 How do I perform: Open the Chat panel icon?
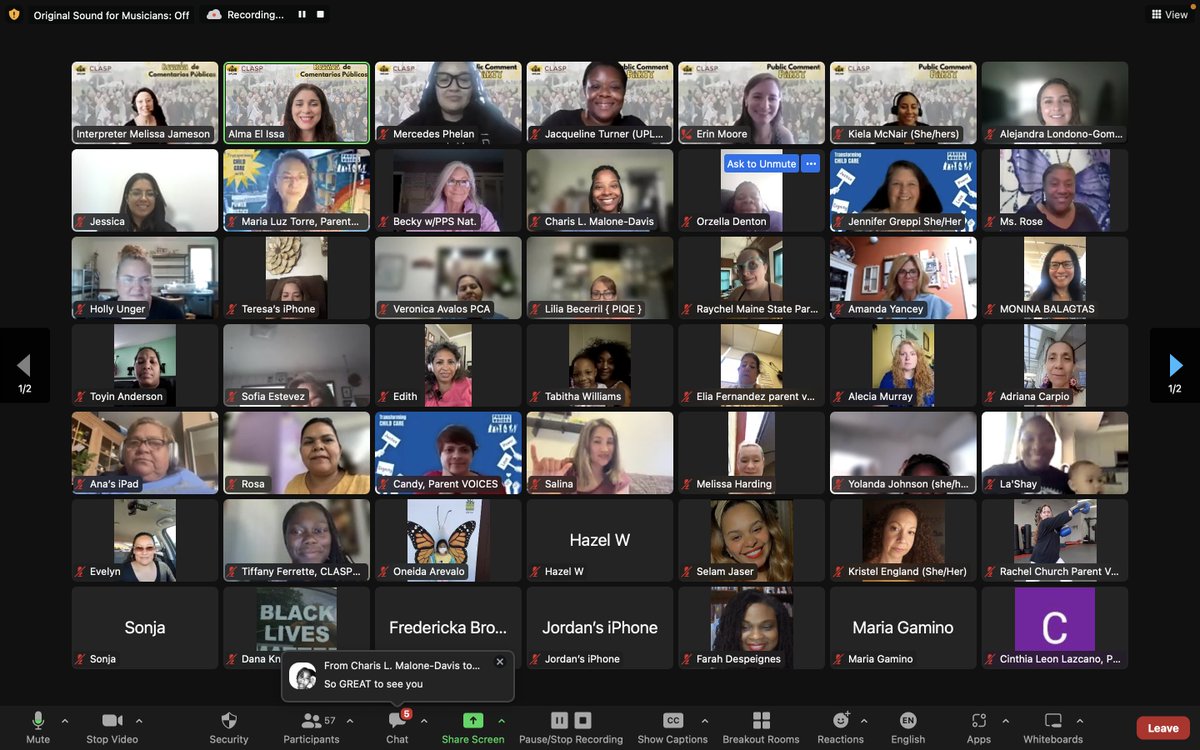coord(397,720)
